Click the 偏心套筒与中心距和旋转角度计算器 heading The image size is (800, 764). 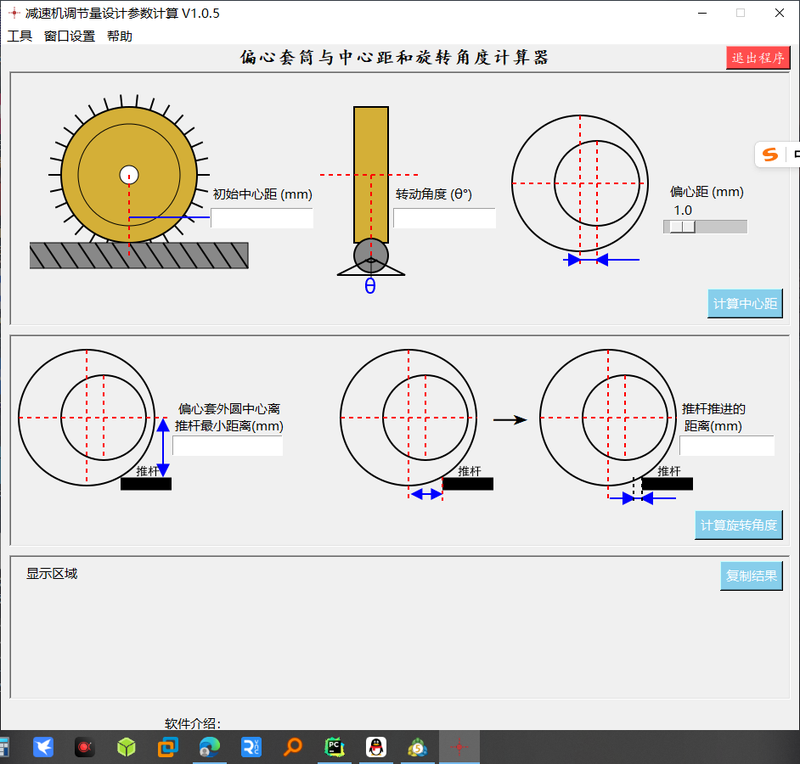click(394, 57)
